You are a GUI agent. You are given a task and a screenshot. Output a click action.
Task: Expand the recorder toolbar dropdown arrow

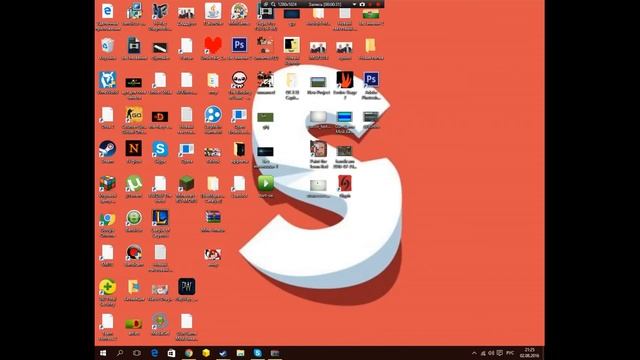(x=354, y=4)
